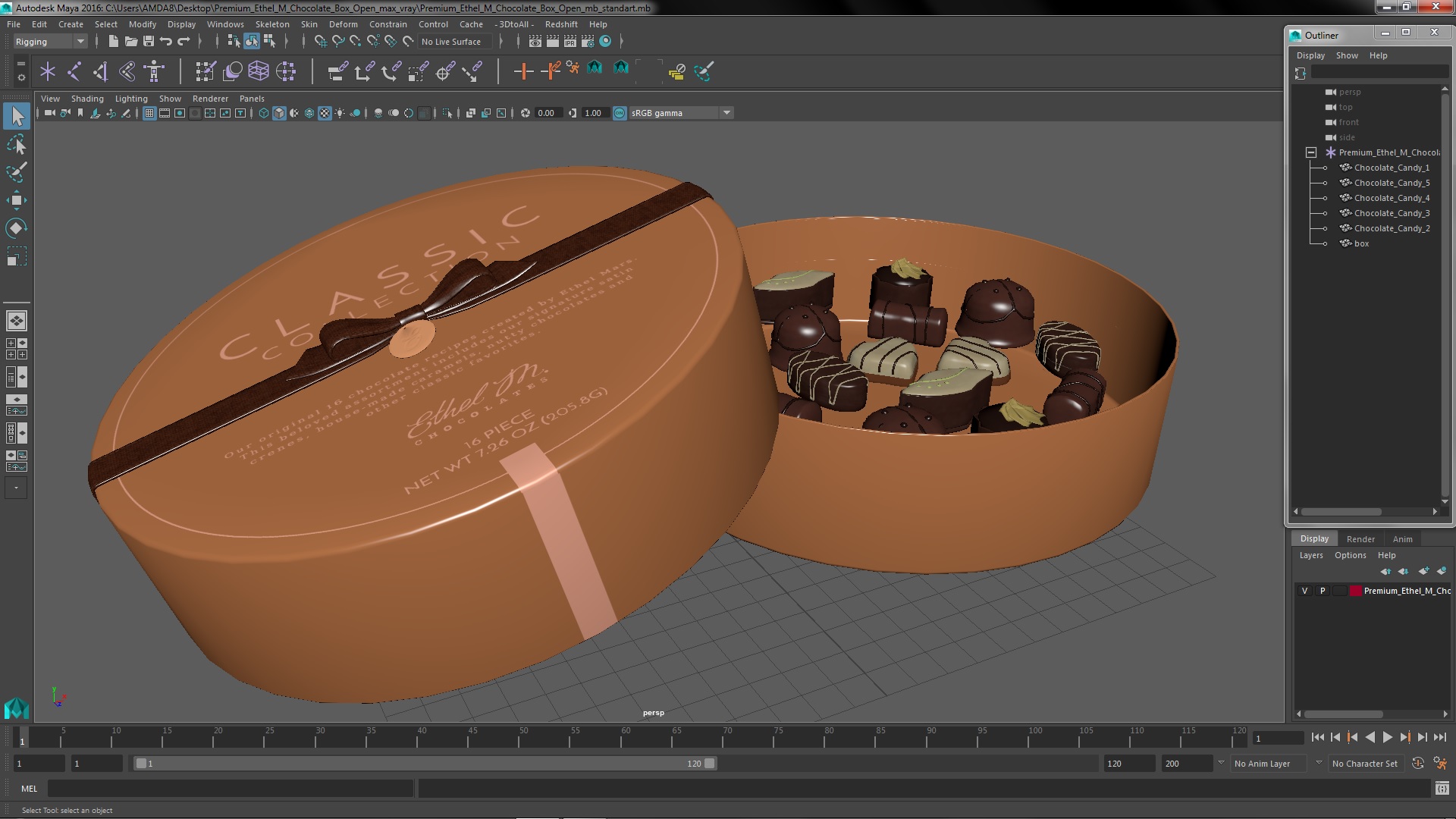Open the Outliner Show menu
The image size is (1456, 819).
click(1347, 55)
